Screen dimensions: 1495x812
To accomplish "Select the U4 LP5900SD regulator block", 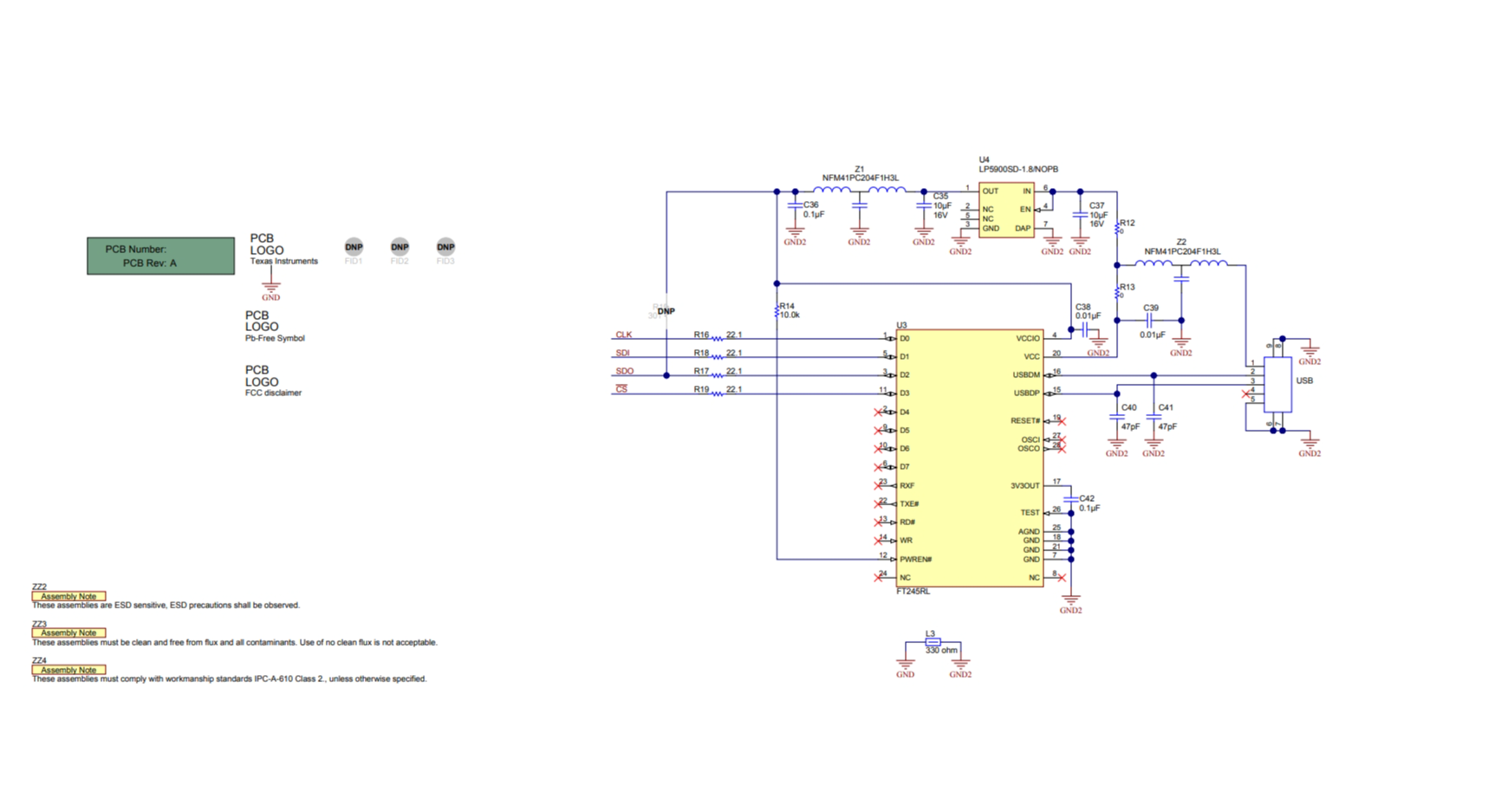I will [1006, 210].
